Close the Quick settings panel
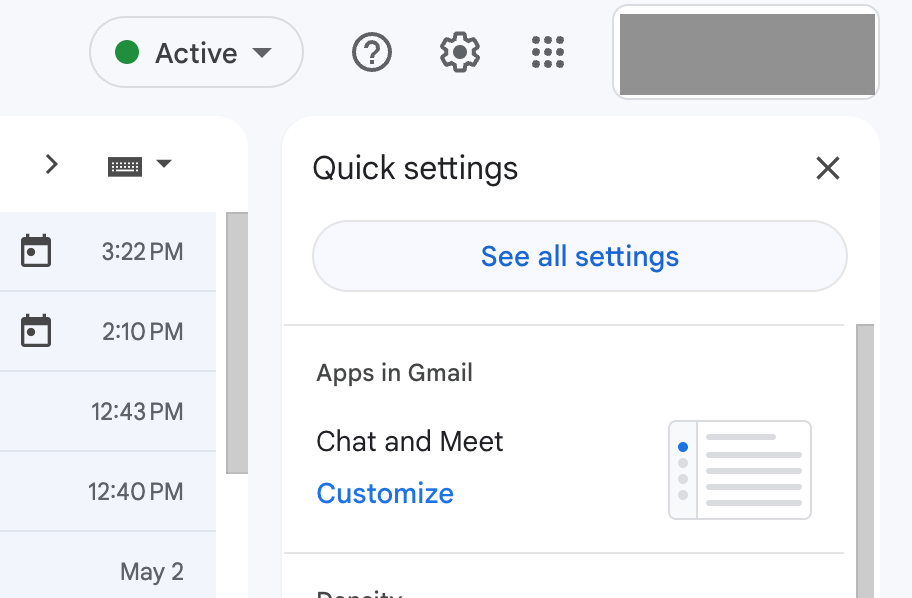The image size is (912, 598). 828,168
